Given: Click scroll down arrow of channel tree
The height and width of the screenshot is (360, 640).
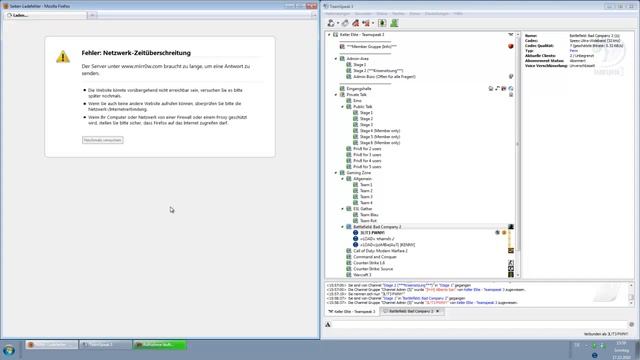Looking at the screenshot, I should 518,275.
